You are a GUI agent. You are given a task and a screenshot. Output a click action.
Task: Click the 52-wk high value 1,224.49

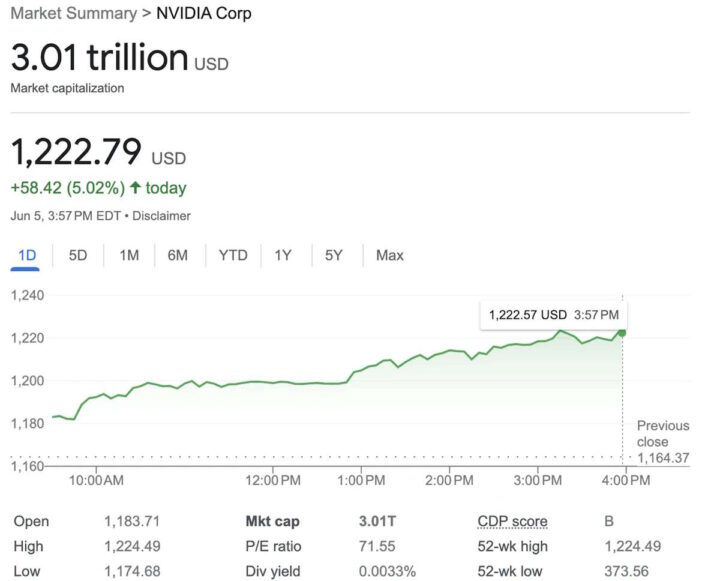(x=632, y=546)
